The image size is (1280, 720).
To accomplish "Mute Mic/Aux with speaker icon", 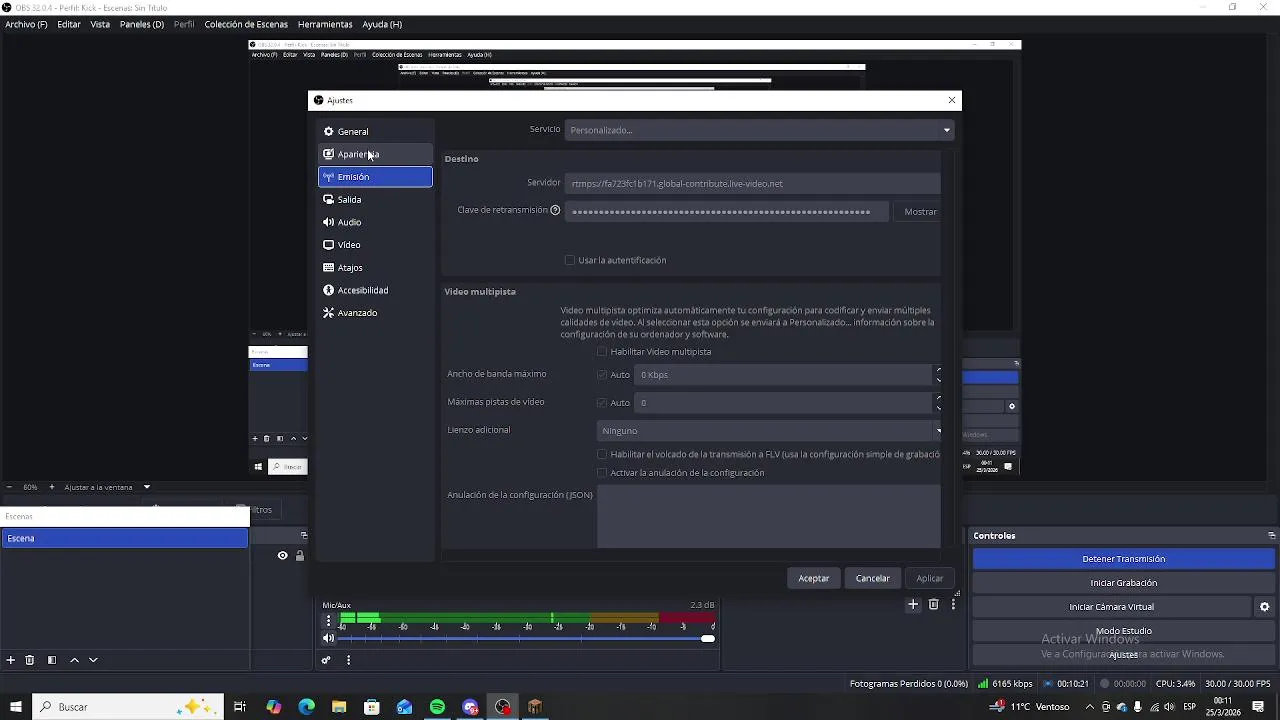I will [x=328, y=638].
